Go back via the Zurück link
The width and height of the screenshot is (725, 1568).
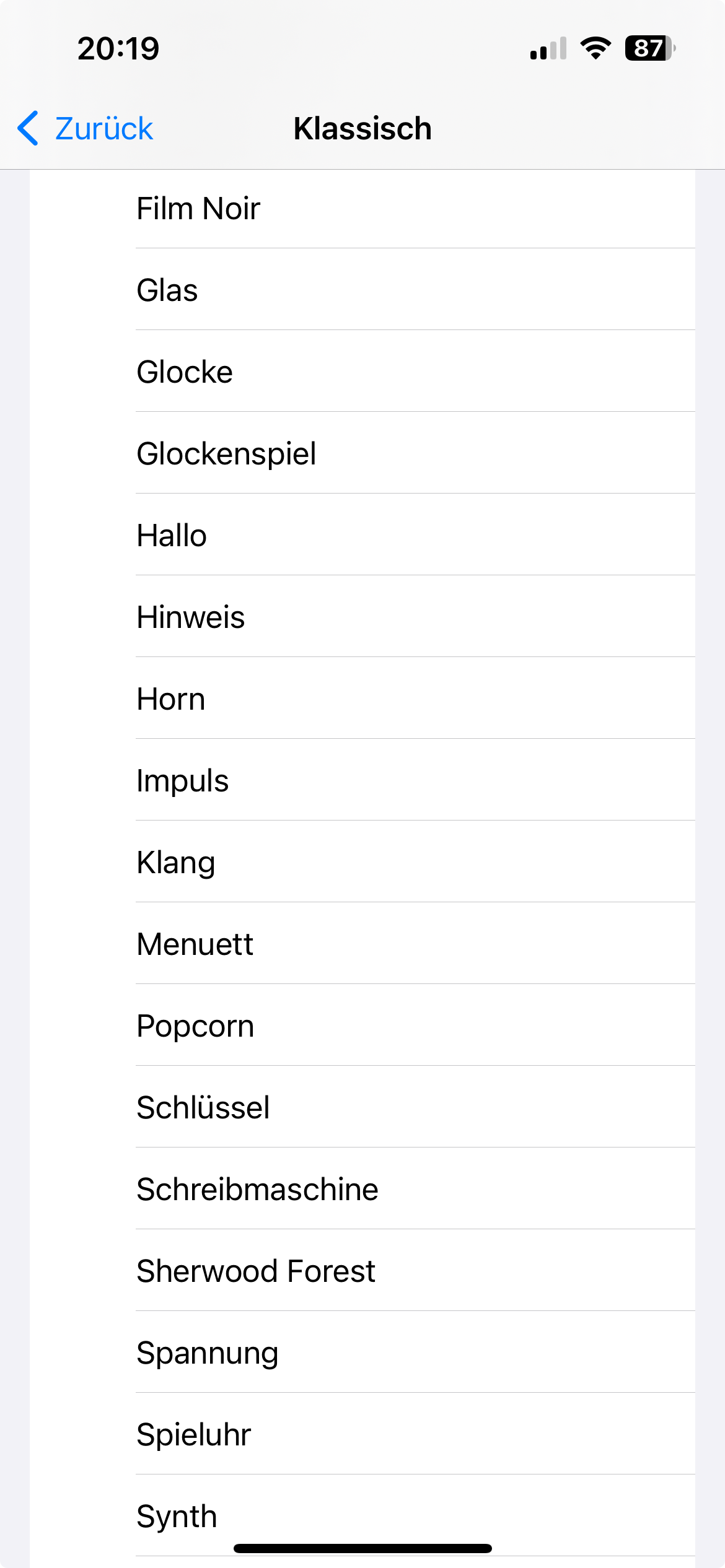(103, 128)
